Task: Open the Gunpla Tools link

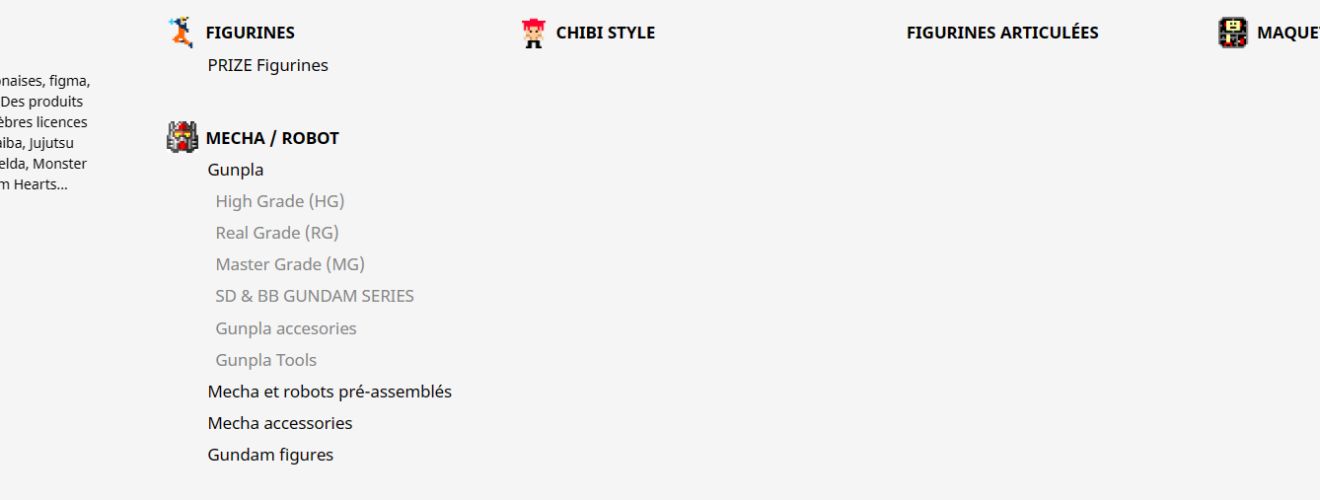Action: pos(266,360)
